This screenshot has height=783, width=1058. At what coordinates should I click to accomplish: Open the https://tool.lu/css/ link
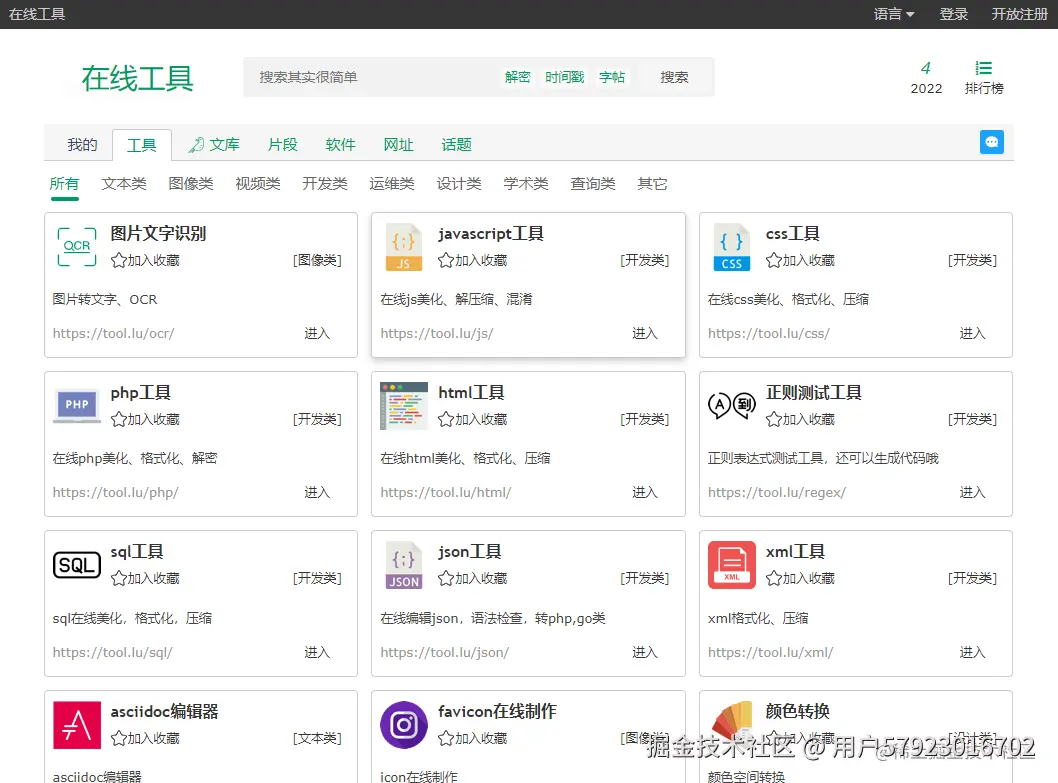[769, 333]
